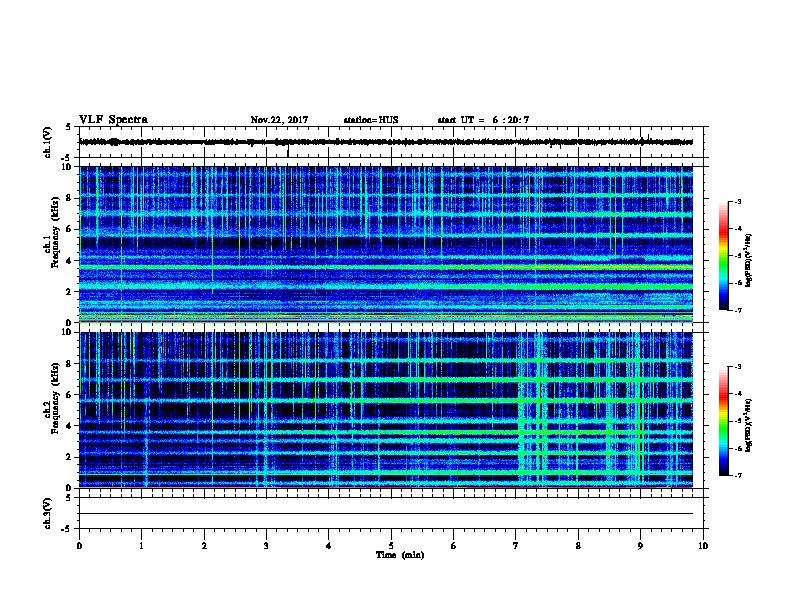Click the time axis tick label "7"
Image resolution: width=792 pixels, height=612 pixels.
point(516,546)
